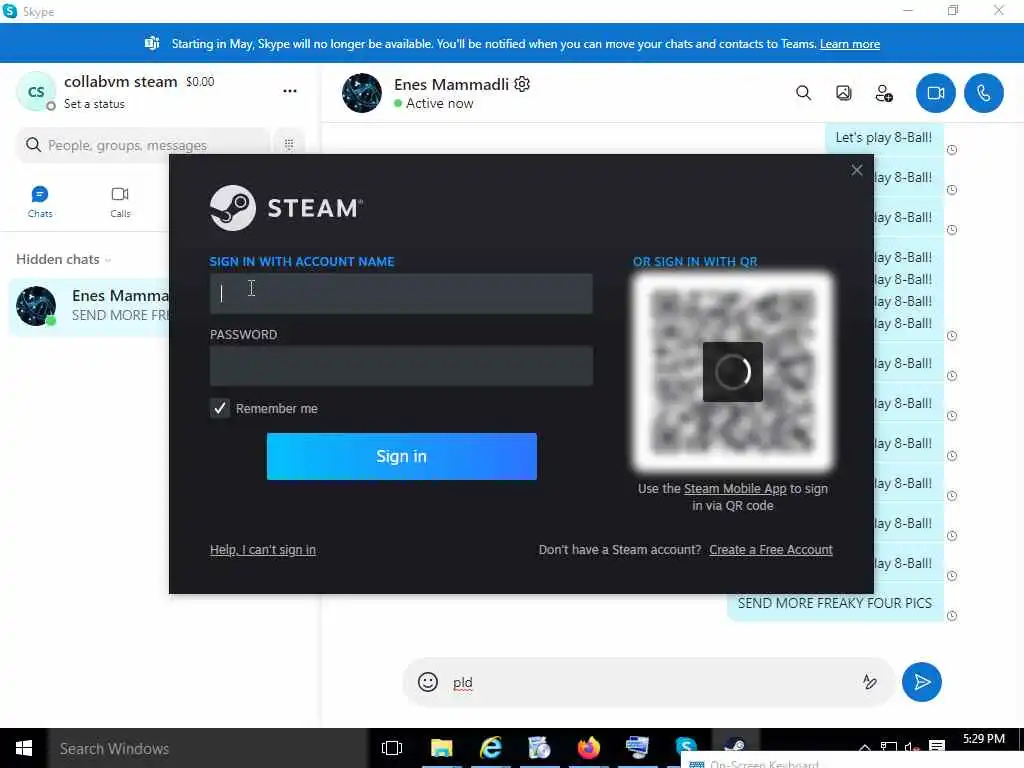Close the Steam sign-in dialog
The image size is (1024, 768).
click(856, 170)
